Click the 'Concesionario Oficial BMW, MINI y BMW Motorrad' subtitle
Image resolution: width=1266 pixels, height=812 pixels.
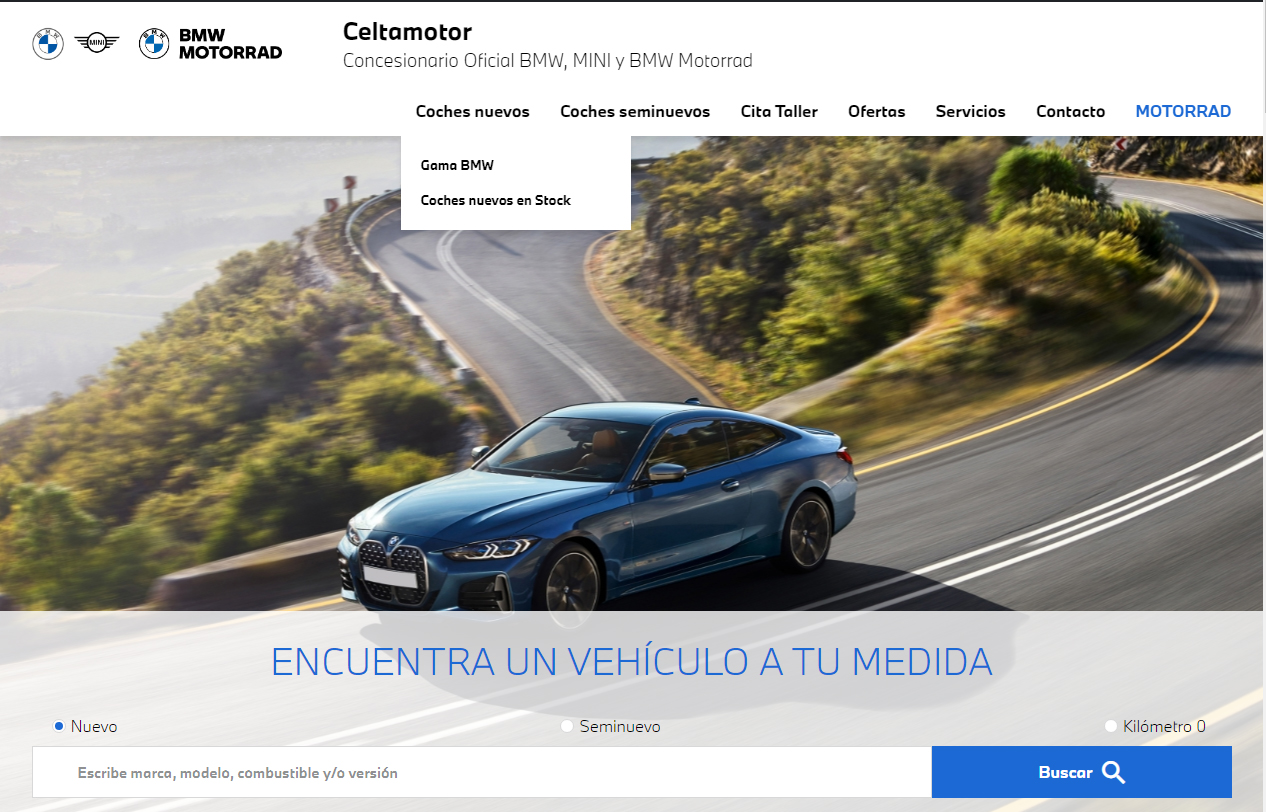coord(548,61)
